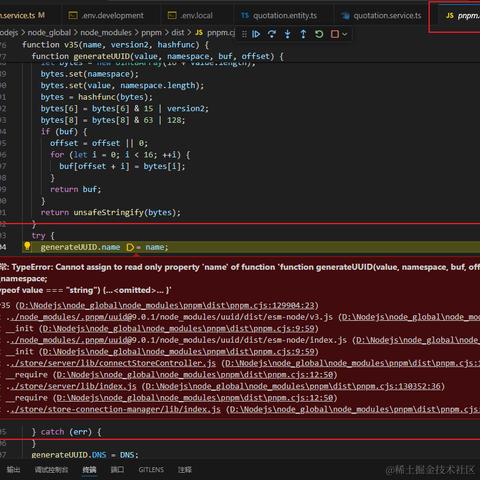480x480 pixels.
Task: Place cursor on 'bytes.set(namespace);' line
Action: click(89, 74)
